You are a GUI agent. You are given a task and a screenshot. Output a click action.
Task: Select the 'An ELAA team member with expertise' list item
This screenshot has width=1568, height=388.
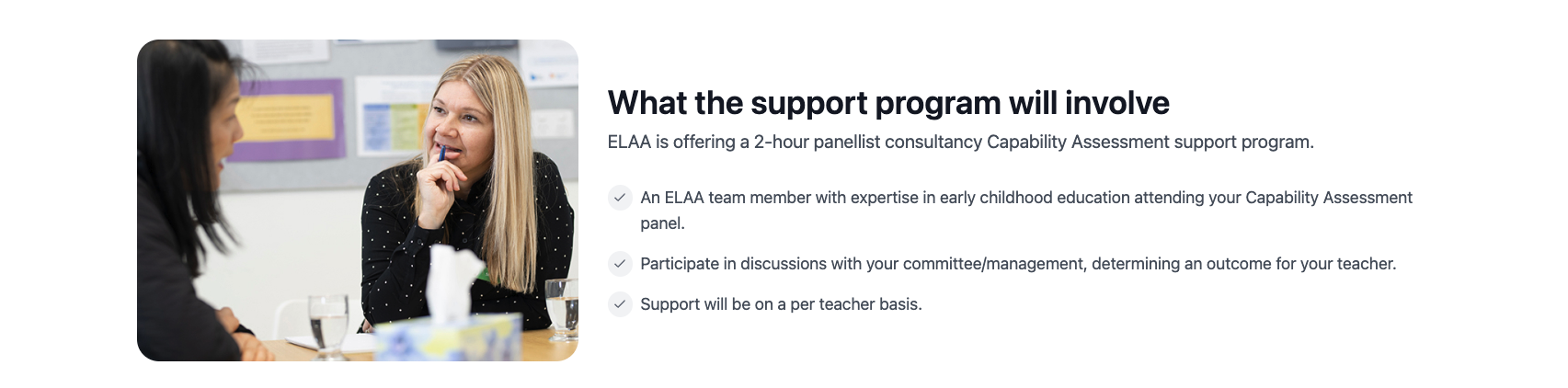click(1025, 198)
